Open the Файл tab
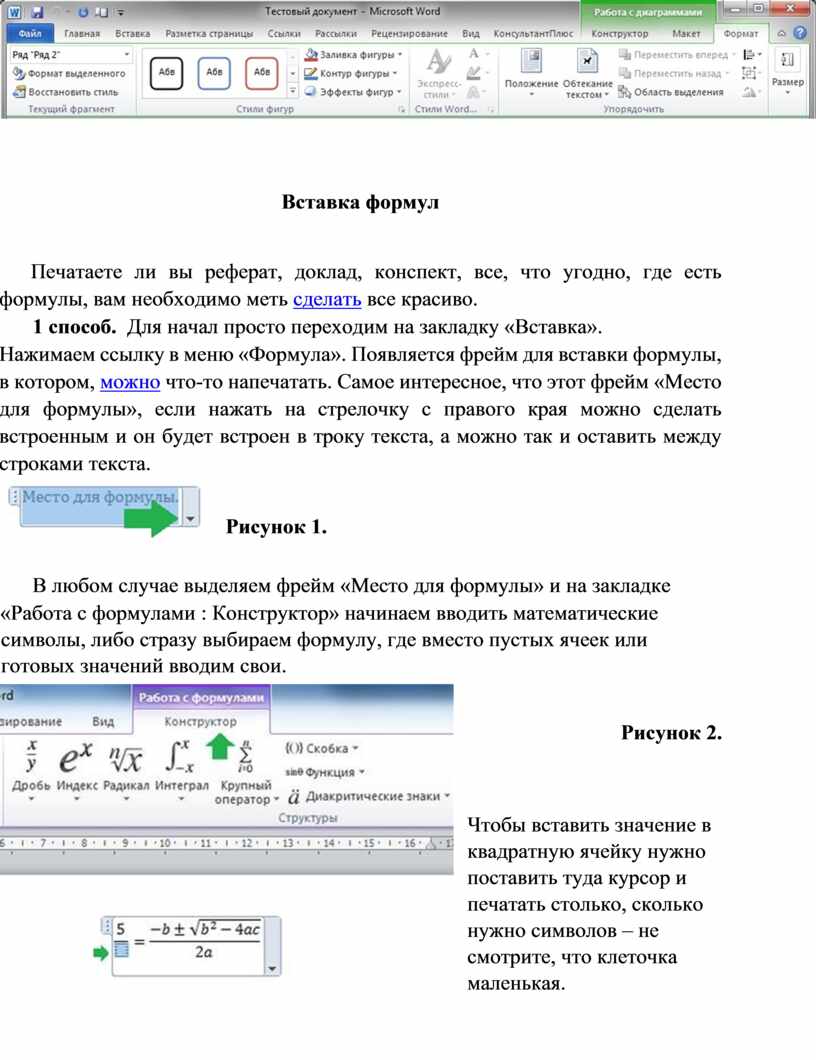Screen dimensions: 816x1060 pos(30,32)
